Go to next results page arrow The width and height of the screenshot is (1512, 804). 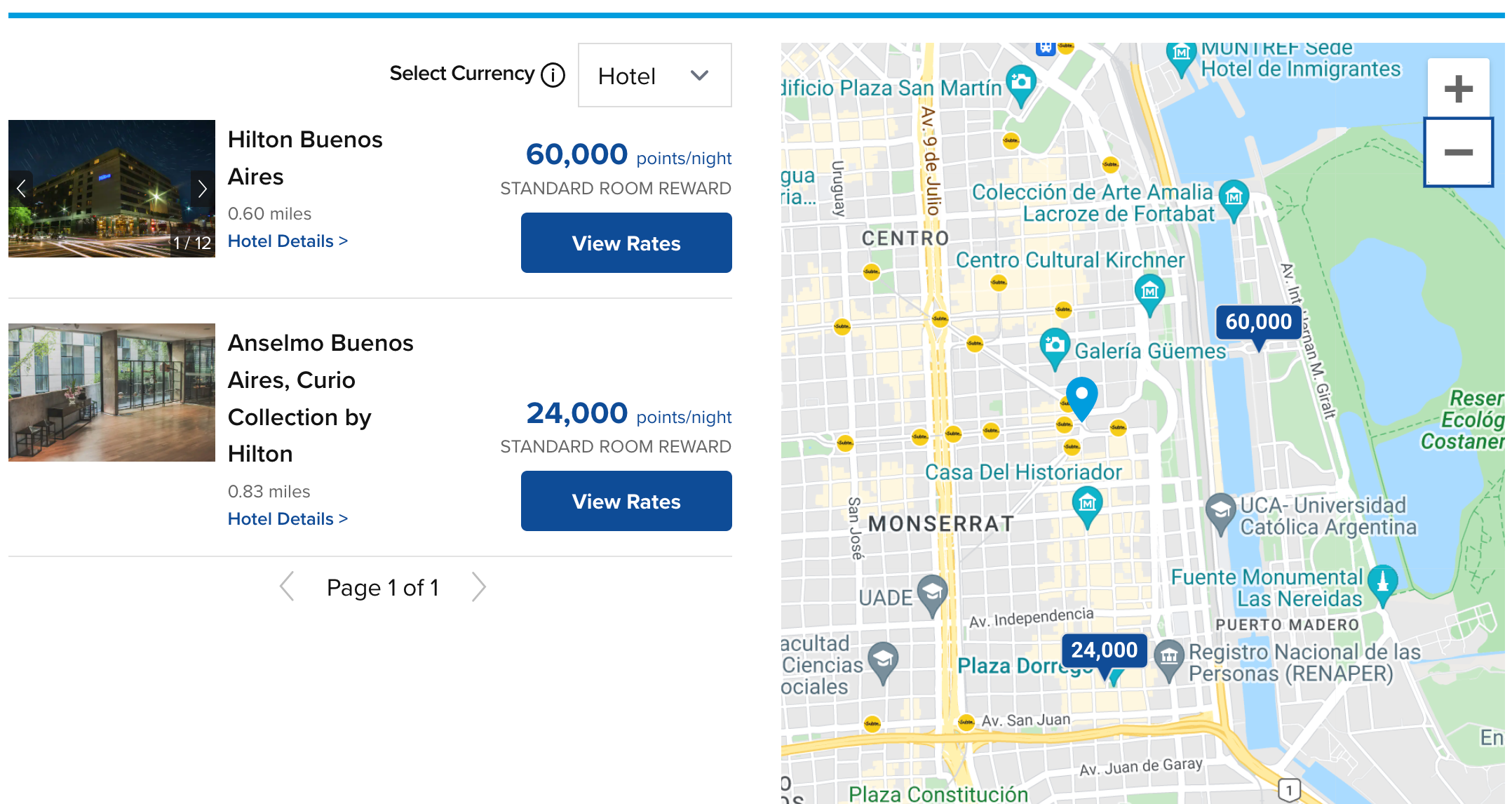tap(478, 587)
